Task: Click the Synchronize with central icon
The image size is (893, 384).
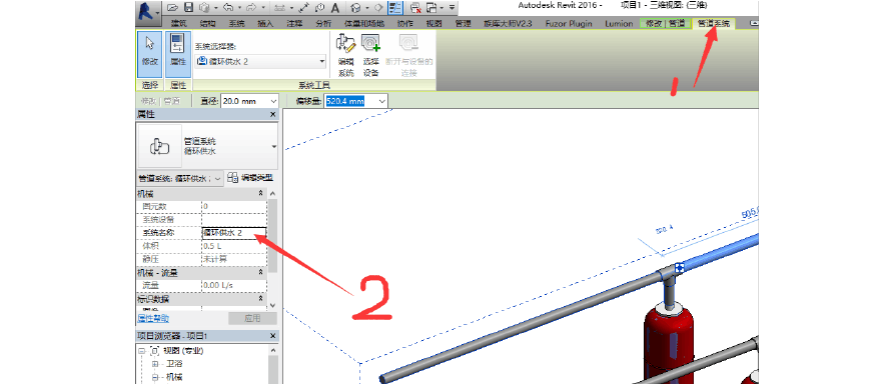Action: [x=204, y=8]
